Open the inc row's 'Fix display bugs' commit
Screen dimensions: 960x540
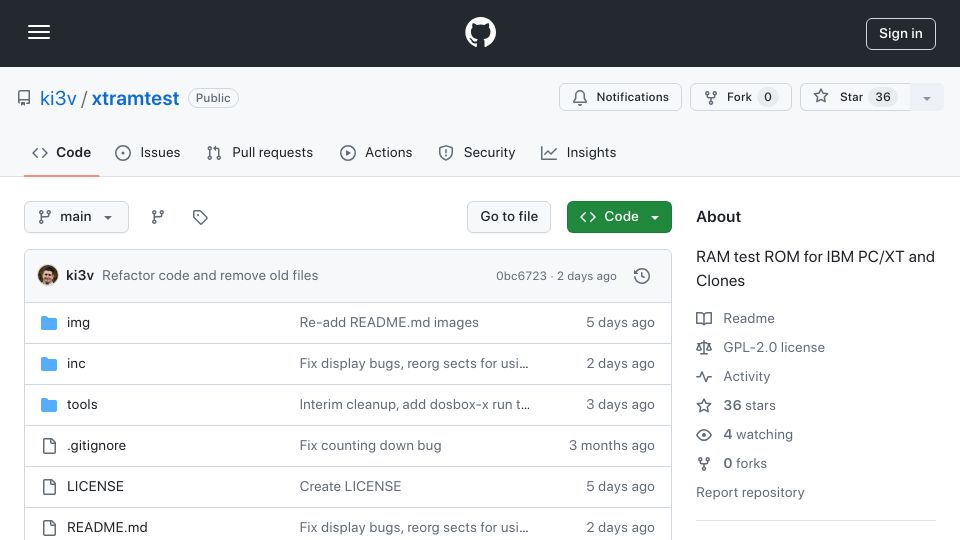414,364
